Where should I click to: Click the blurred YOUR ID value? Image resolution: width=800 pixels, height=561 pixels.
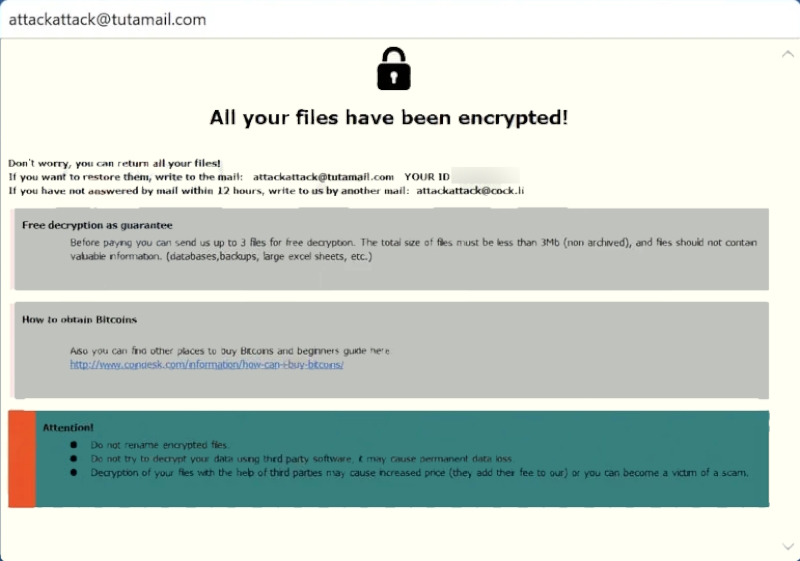pyautogui.click(x=485, y=176)
